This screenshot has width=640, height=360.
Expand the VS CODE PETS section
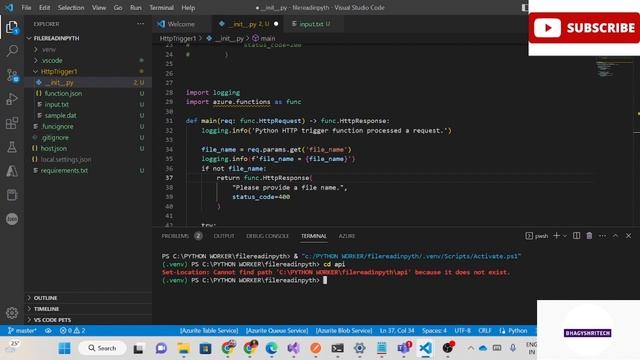click(29, 320)
